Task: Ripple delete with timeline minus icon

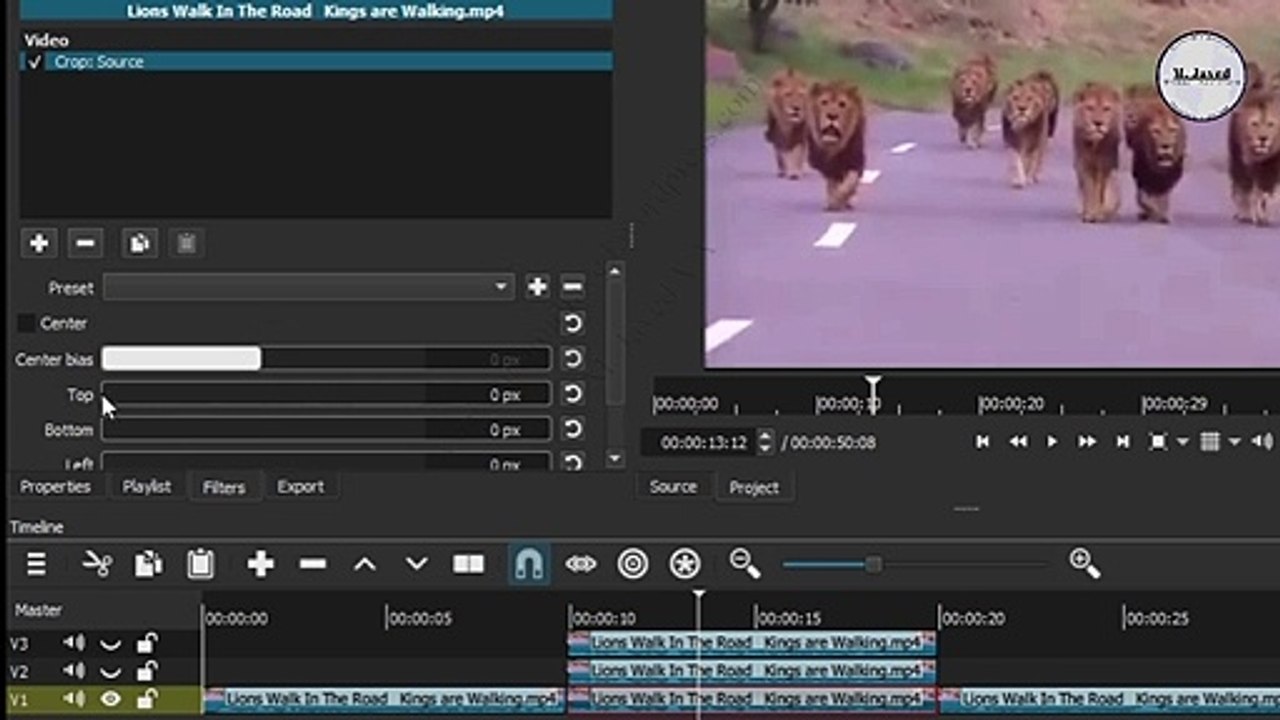Action: [313, 565]
